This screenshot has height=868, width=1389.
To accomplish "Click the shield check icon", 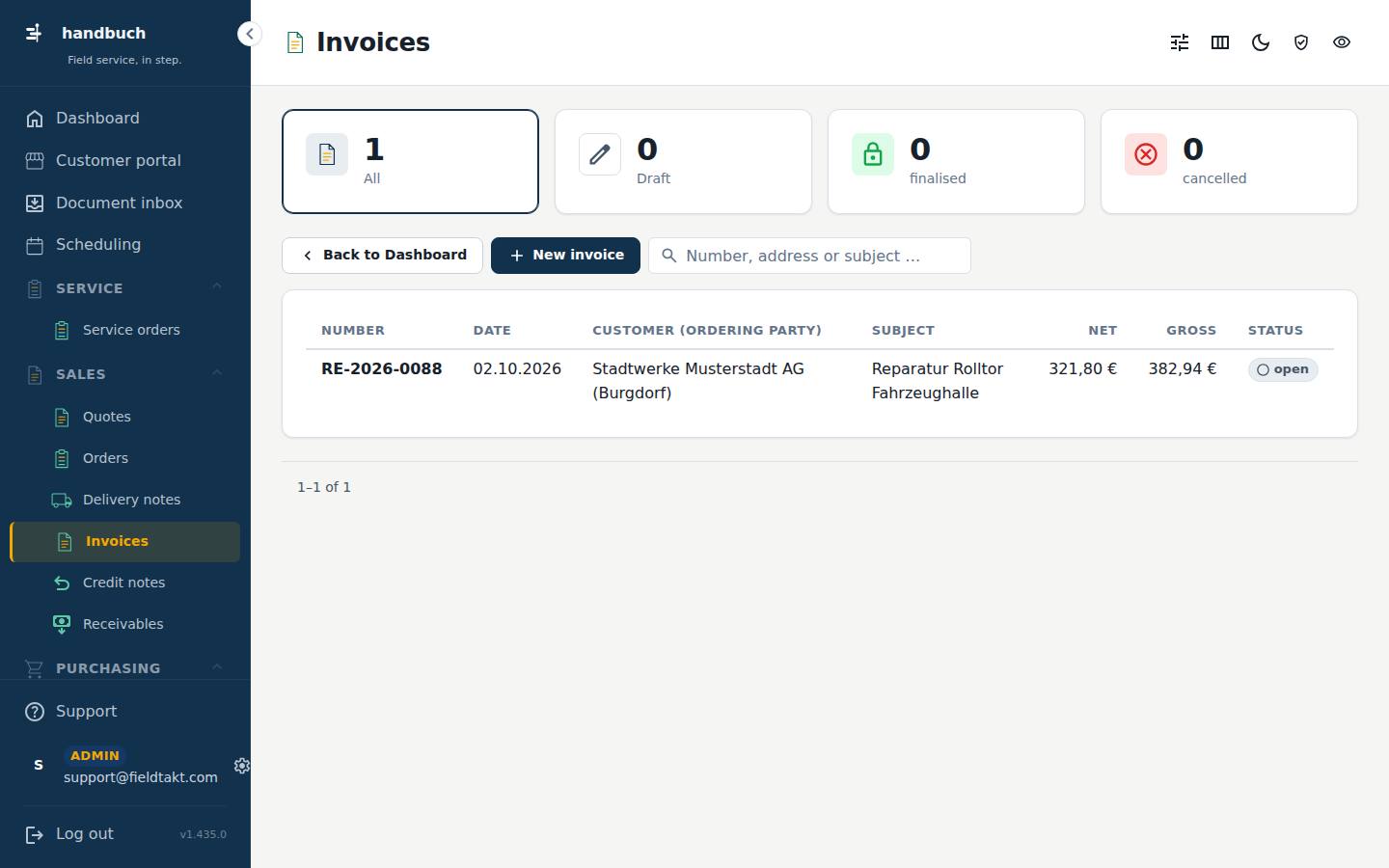I will (1301, 42).
